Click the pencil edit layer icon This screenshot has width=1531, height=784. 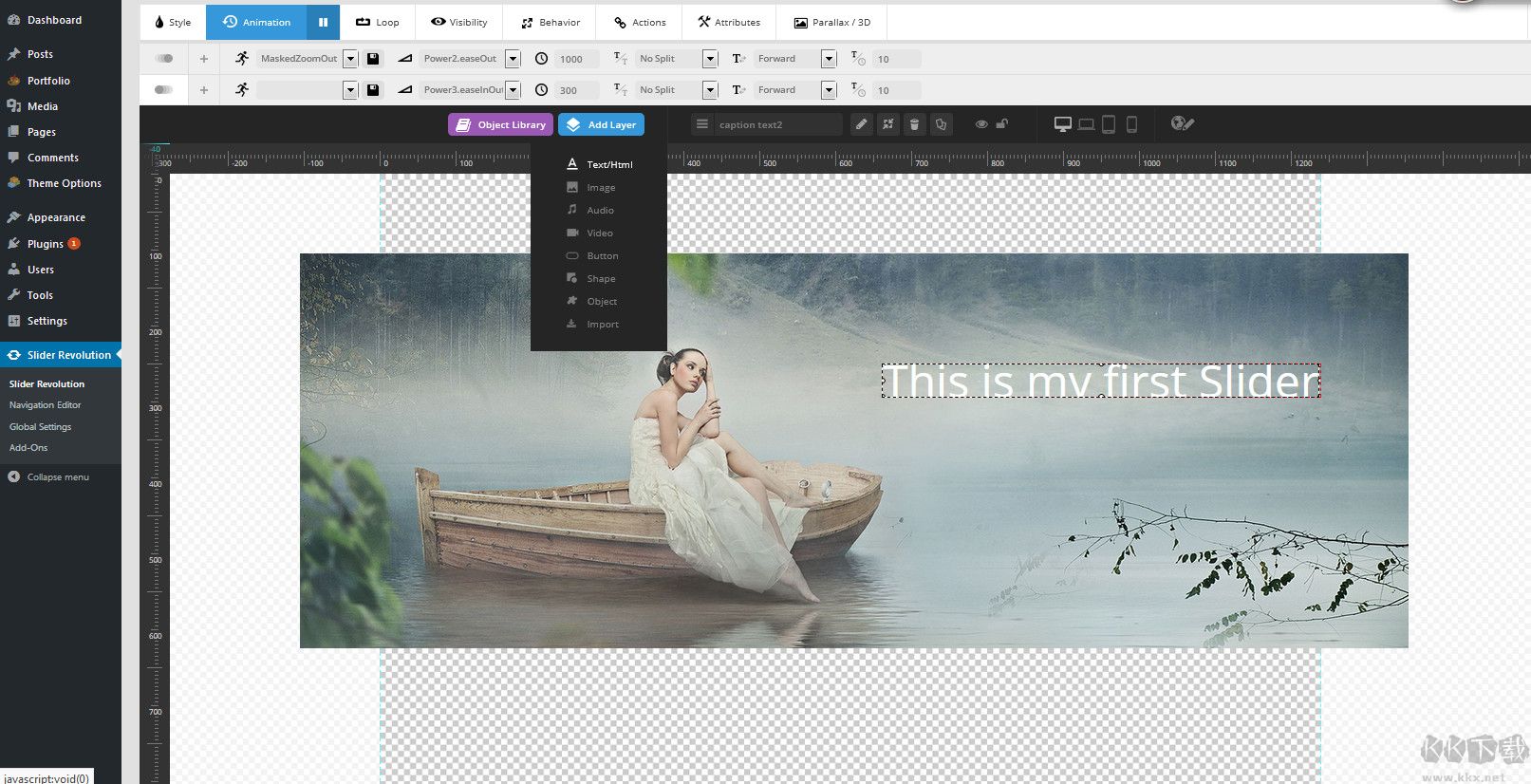click(861, 124)
